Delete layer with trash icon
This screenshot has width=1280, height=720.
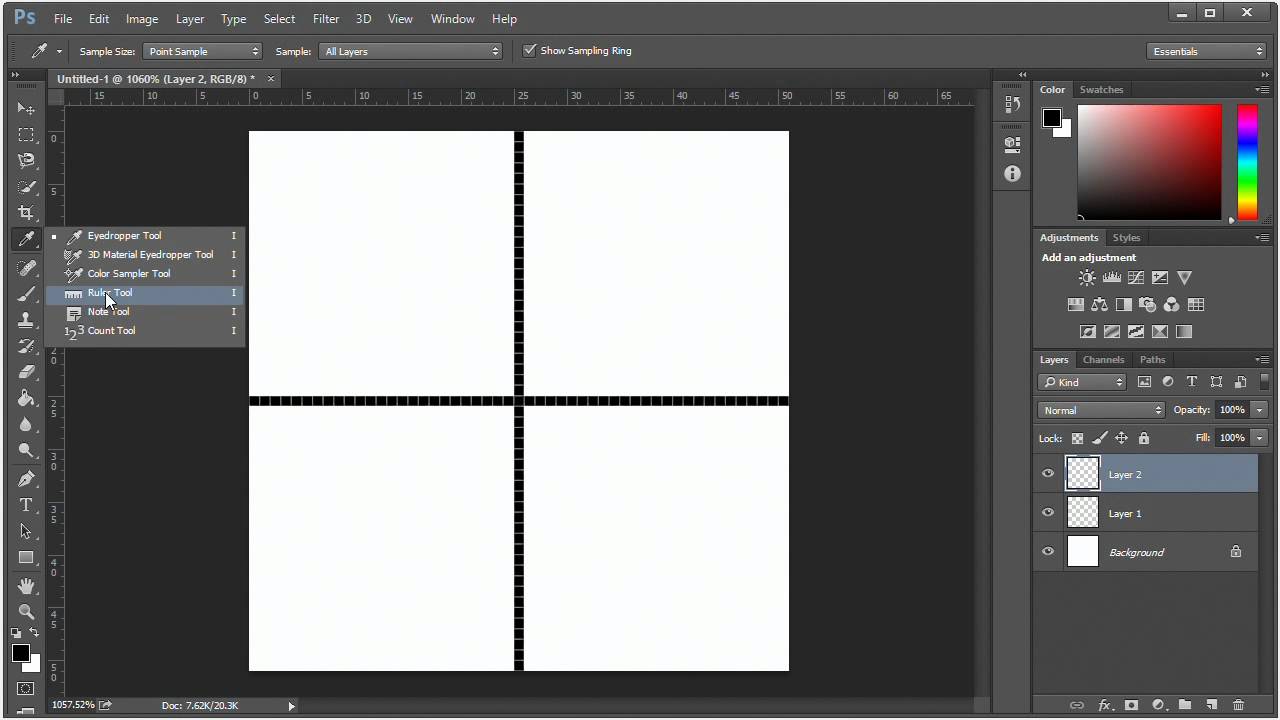(1238, 705)
